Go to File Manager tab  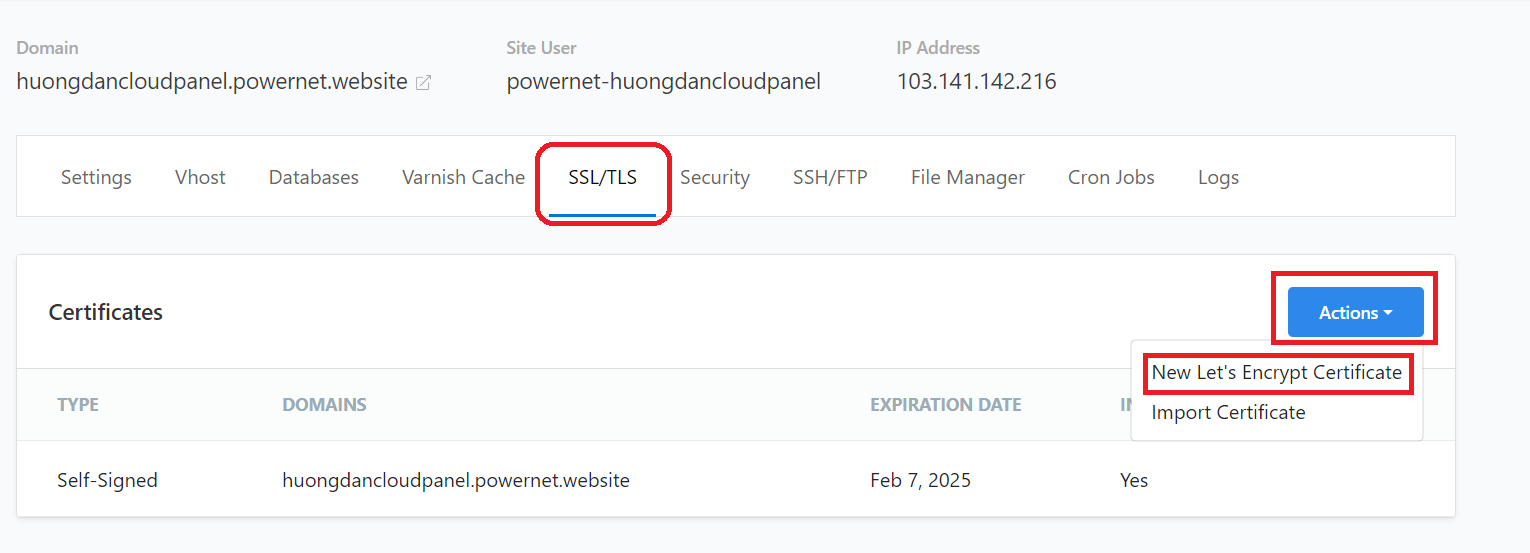968,177
